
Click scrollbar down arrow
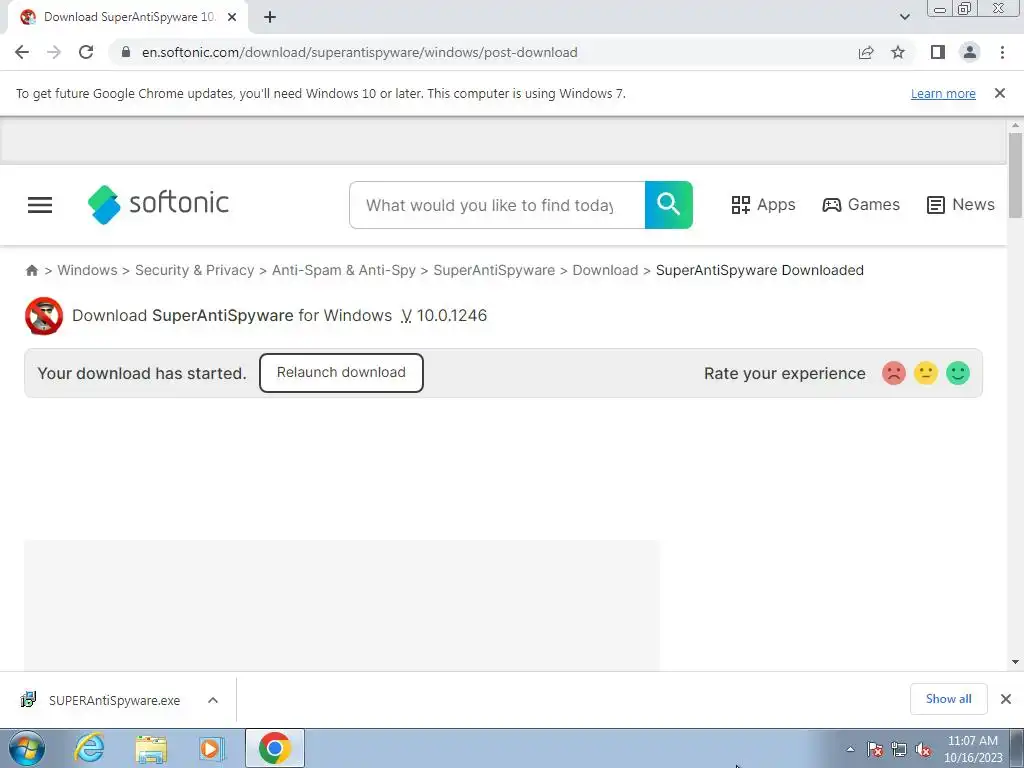pos(1015,662)
